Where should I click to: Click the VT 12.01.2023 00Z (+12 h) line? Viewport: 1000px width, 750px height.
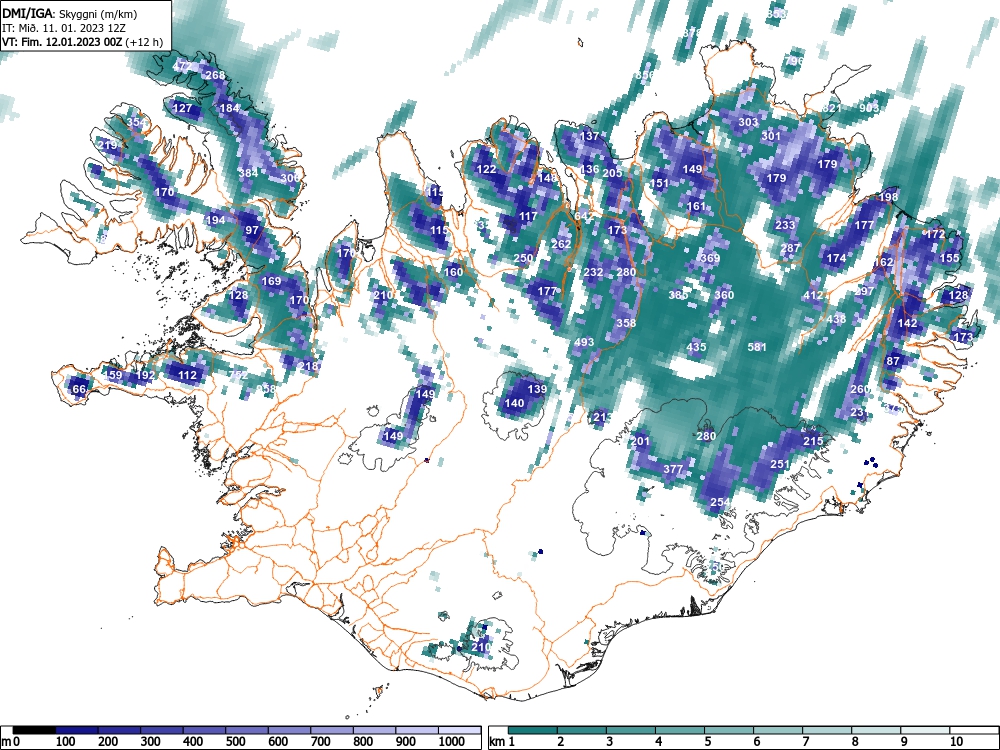(82, 42)
